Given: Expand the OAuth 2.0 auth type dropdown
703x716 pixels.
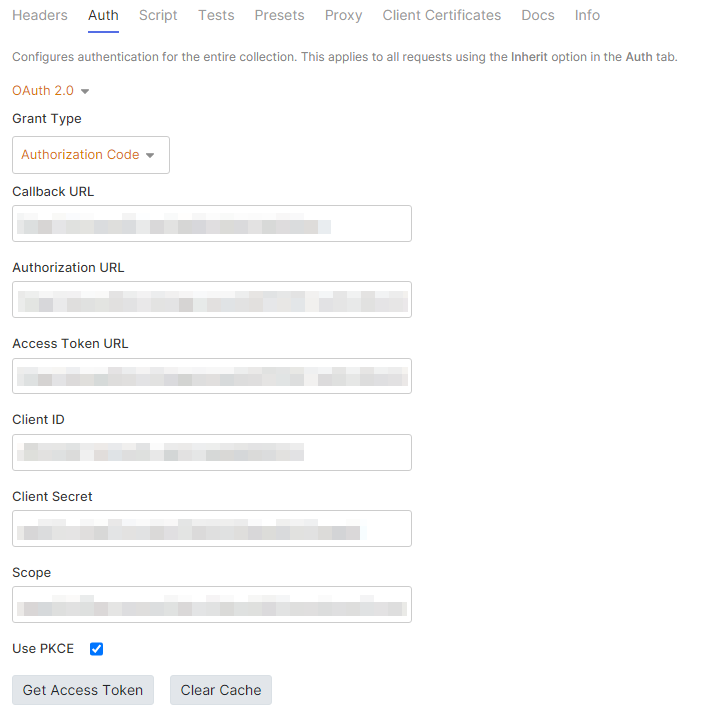Looking at the screenshot, I should [51, 91].
